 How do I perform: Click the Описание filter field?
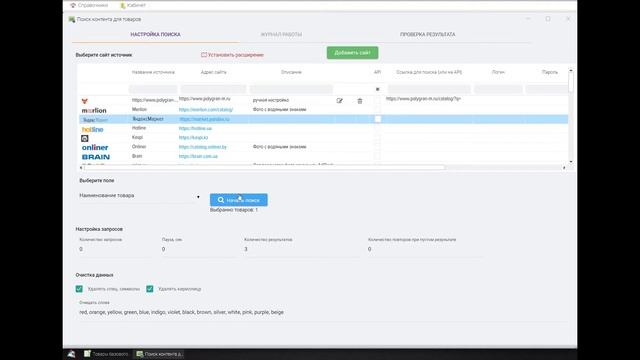pyautogui.click(x=291, y=89)
